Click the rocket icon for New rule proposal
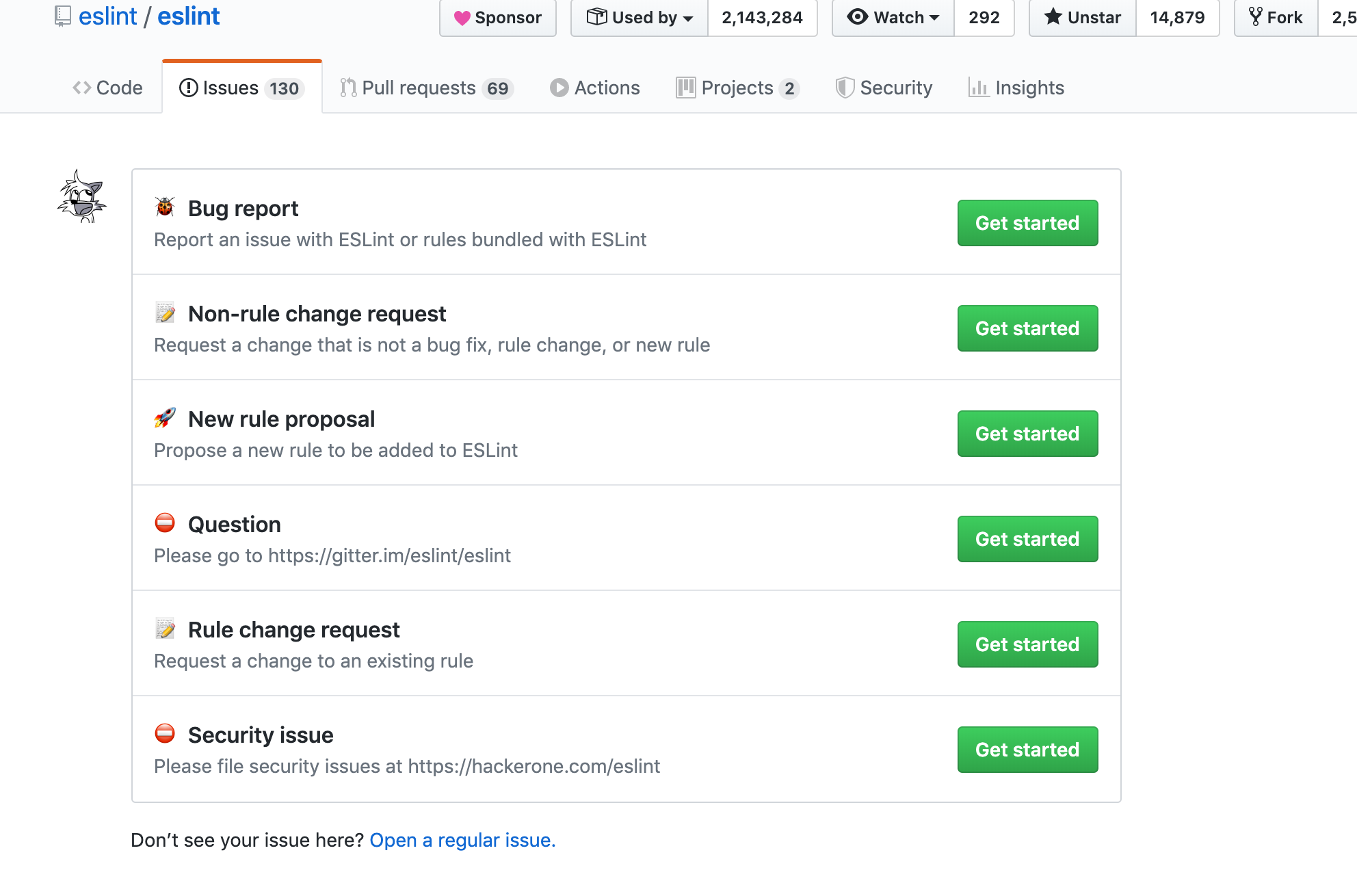Image resolution: width=1357 pixels, height=896 pixels. pyautogui.click(x=165, y=418)
